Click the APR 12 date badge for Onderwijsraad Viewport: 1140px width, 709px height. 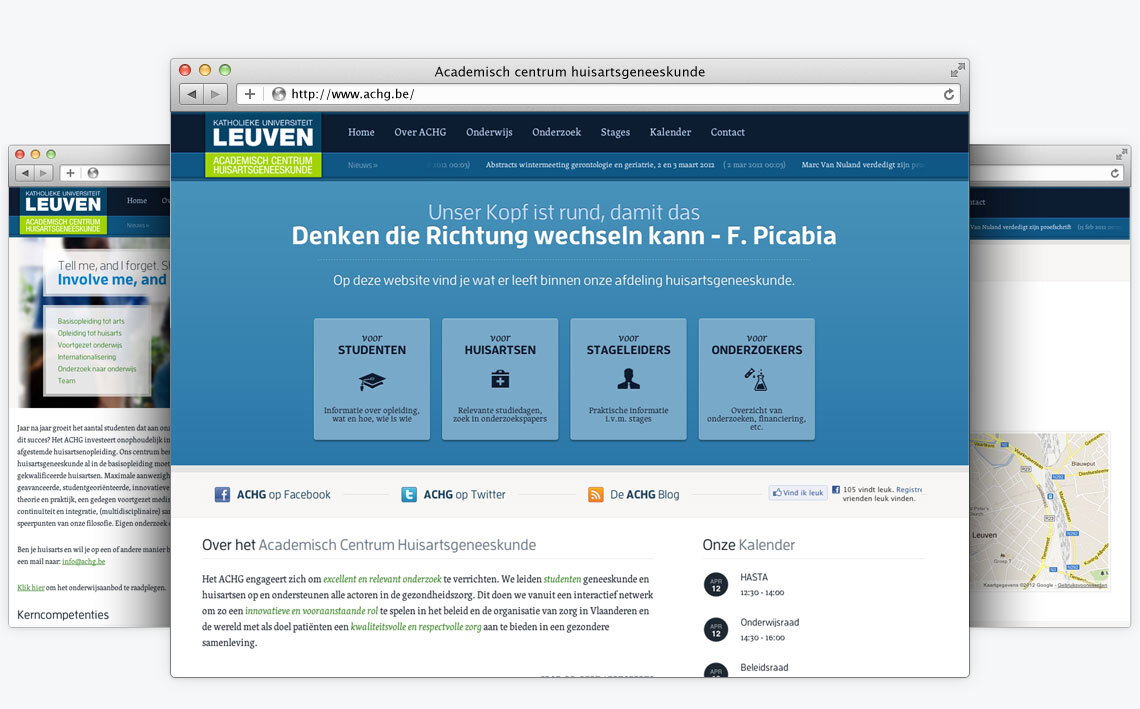click(x=716, y=630)
